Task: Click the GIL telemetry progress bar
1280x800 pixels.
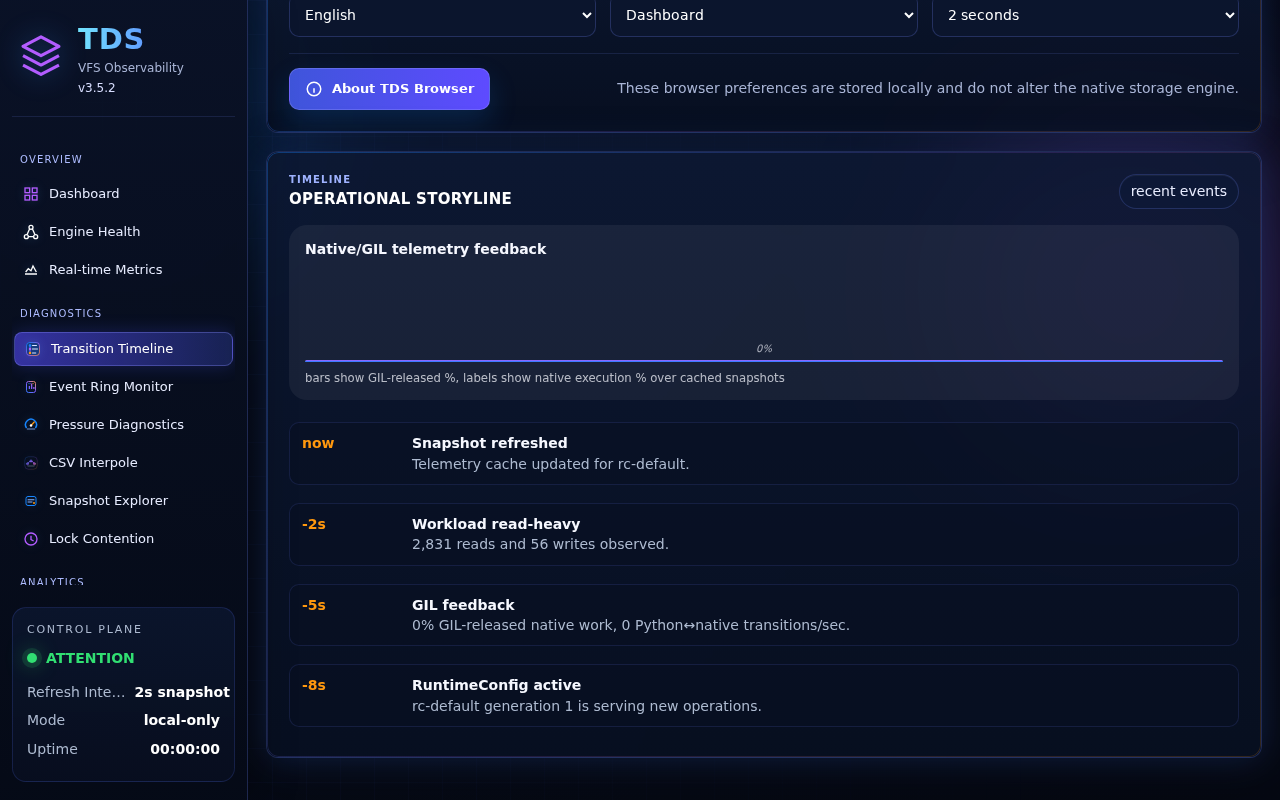Action: (764, 360)
